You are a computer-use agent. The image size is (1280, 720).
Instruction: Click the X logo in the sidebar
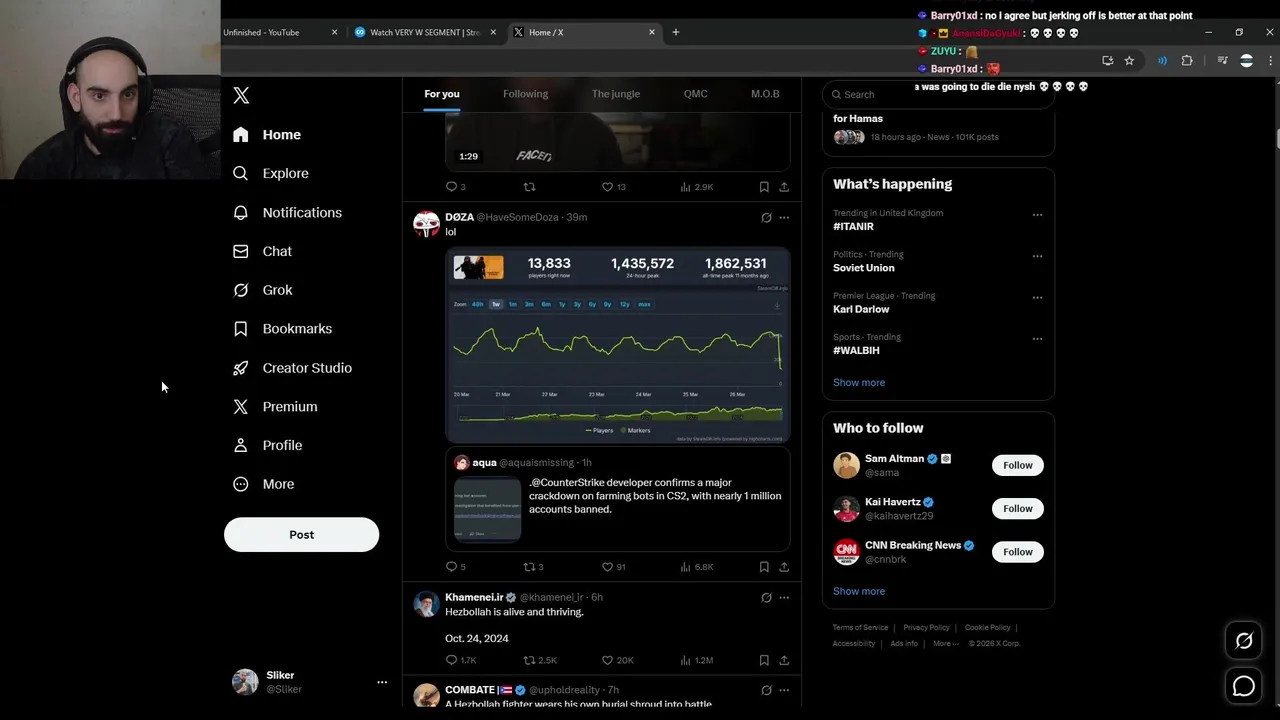tap(241, 96)
